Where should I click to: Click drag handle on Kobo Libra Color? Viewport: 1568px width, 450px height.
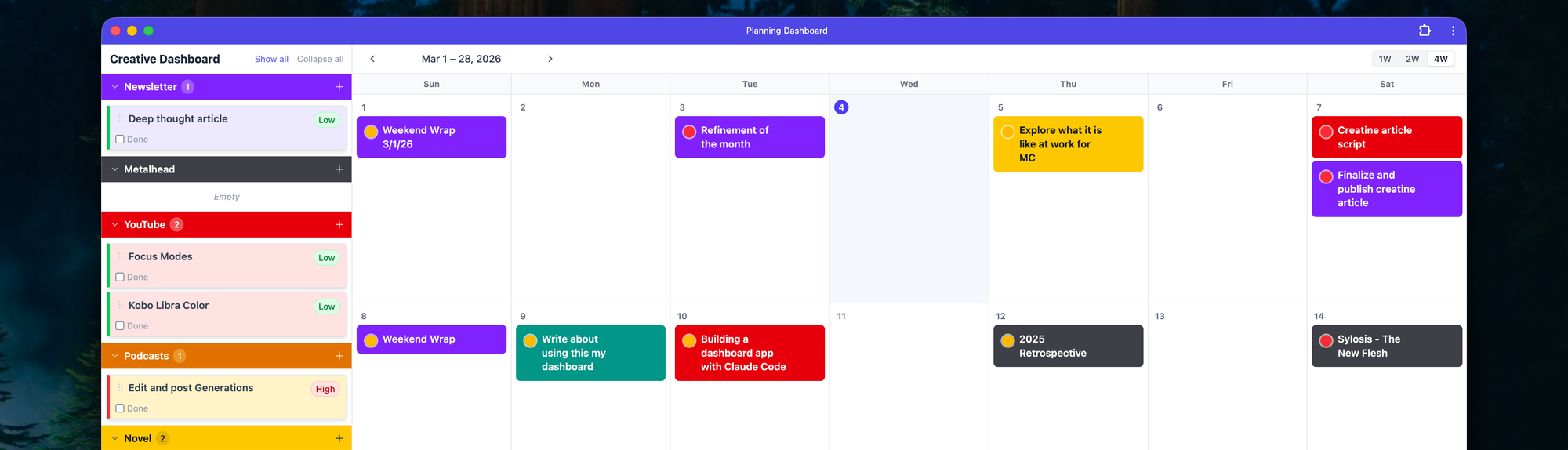[x=120, y=306]
